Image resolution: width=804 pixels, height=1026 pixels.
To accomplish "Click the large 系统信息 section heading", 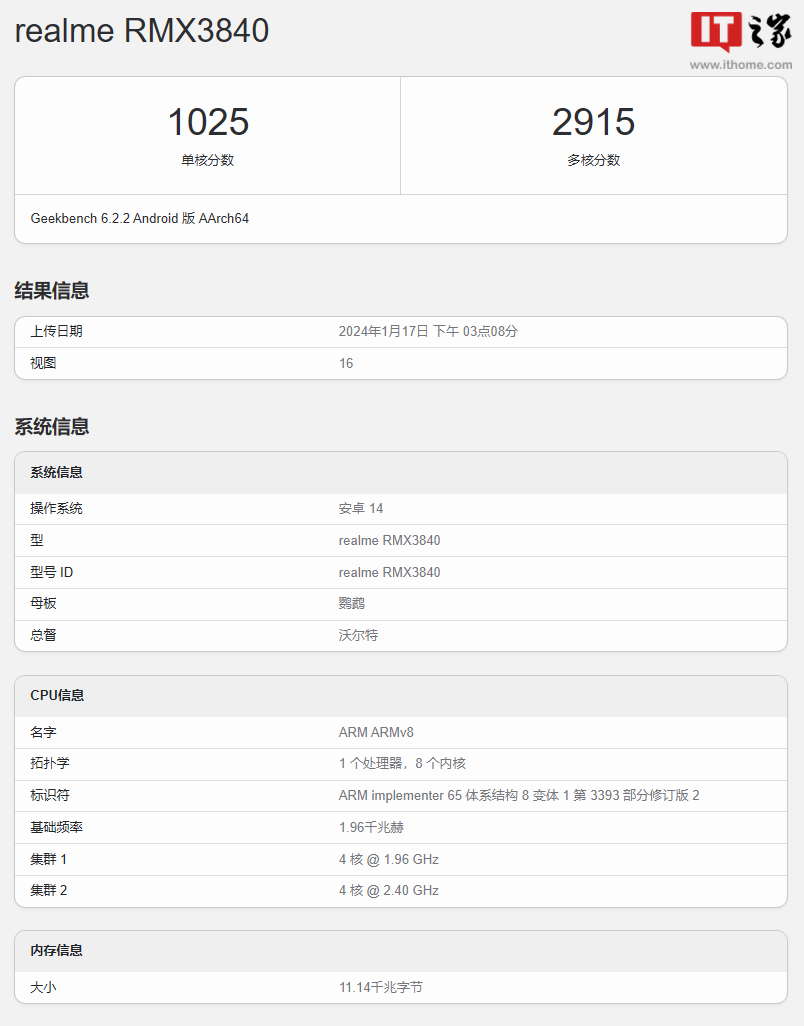I will 52,427.
